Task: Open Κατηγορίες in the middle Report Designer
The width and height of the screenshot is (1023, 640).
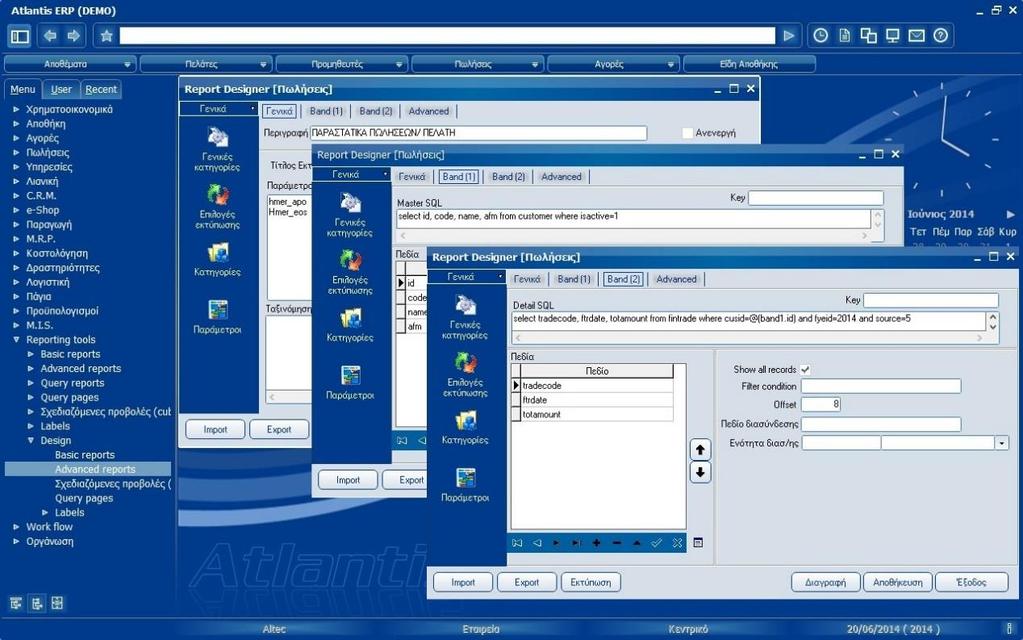Action: point(350,326)
